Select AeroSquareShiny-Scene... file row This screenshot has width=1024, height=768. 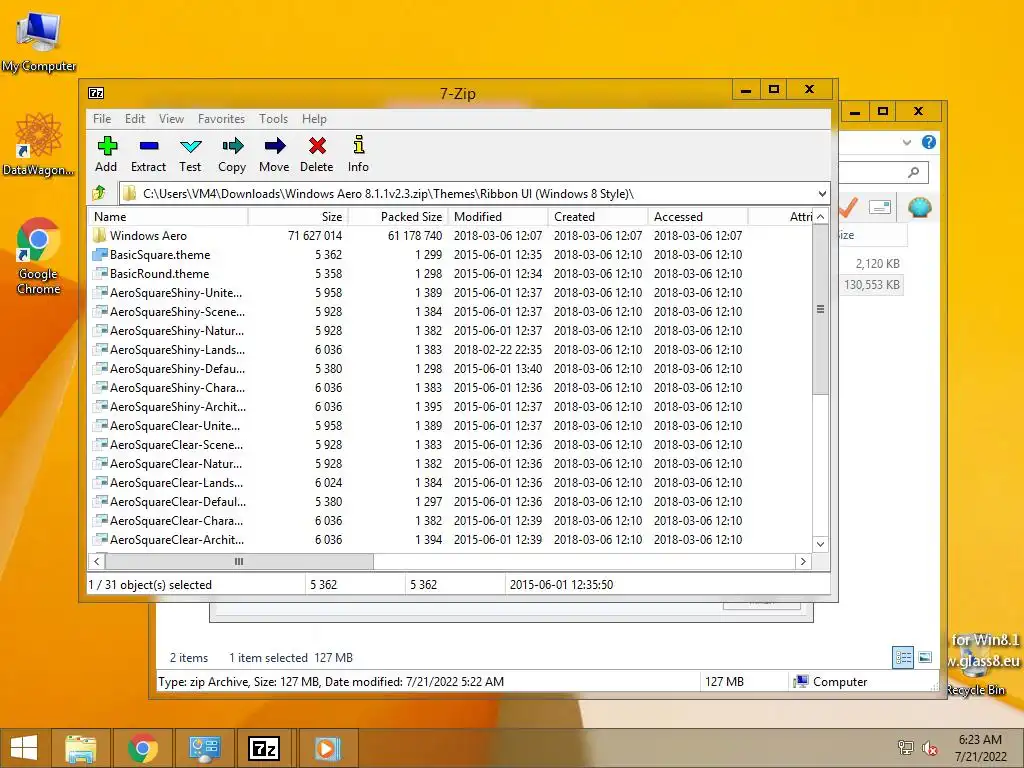point(450,312)
